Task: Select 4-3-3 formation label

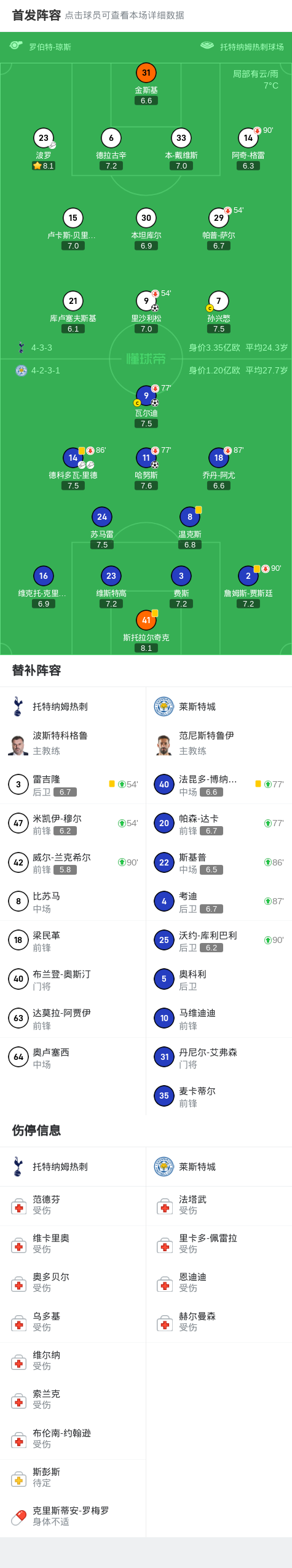Action: [x=42, y=348]
